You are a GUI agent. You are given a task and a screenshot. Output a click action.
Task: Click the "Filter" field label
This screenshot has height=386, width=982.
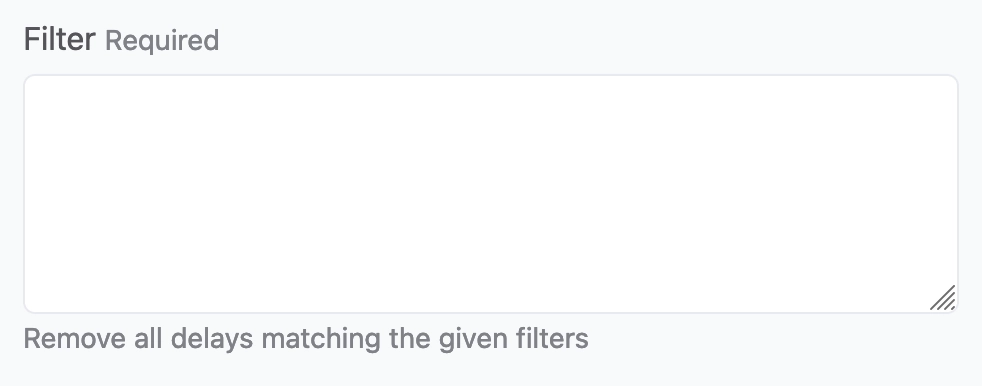click(59, 39)
